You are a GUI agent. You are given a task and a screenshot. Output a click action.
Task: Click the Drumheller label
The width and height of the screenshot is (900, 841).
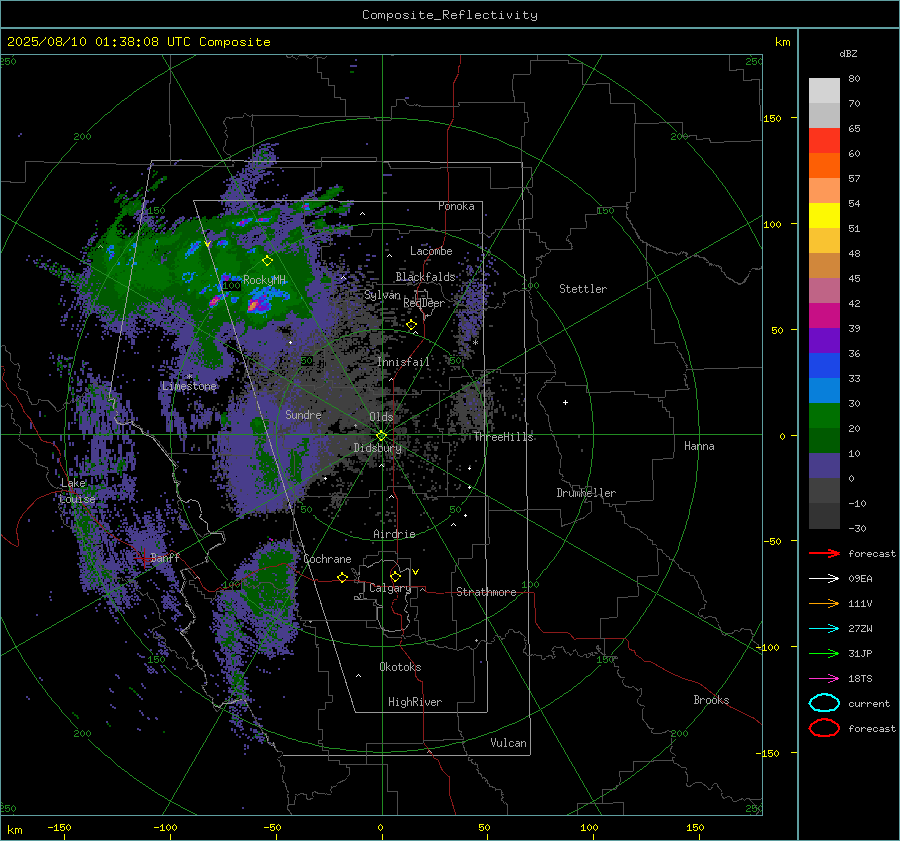pyautogui.click(x=586, y=493)
